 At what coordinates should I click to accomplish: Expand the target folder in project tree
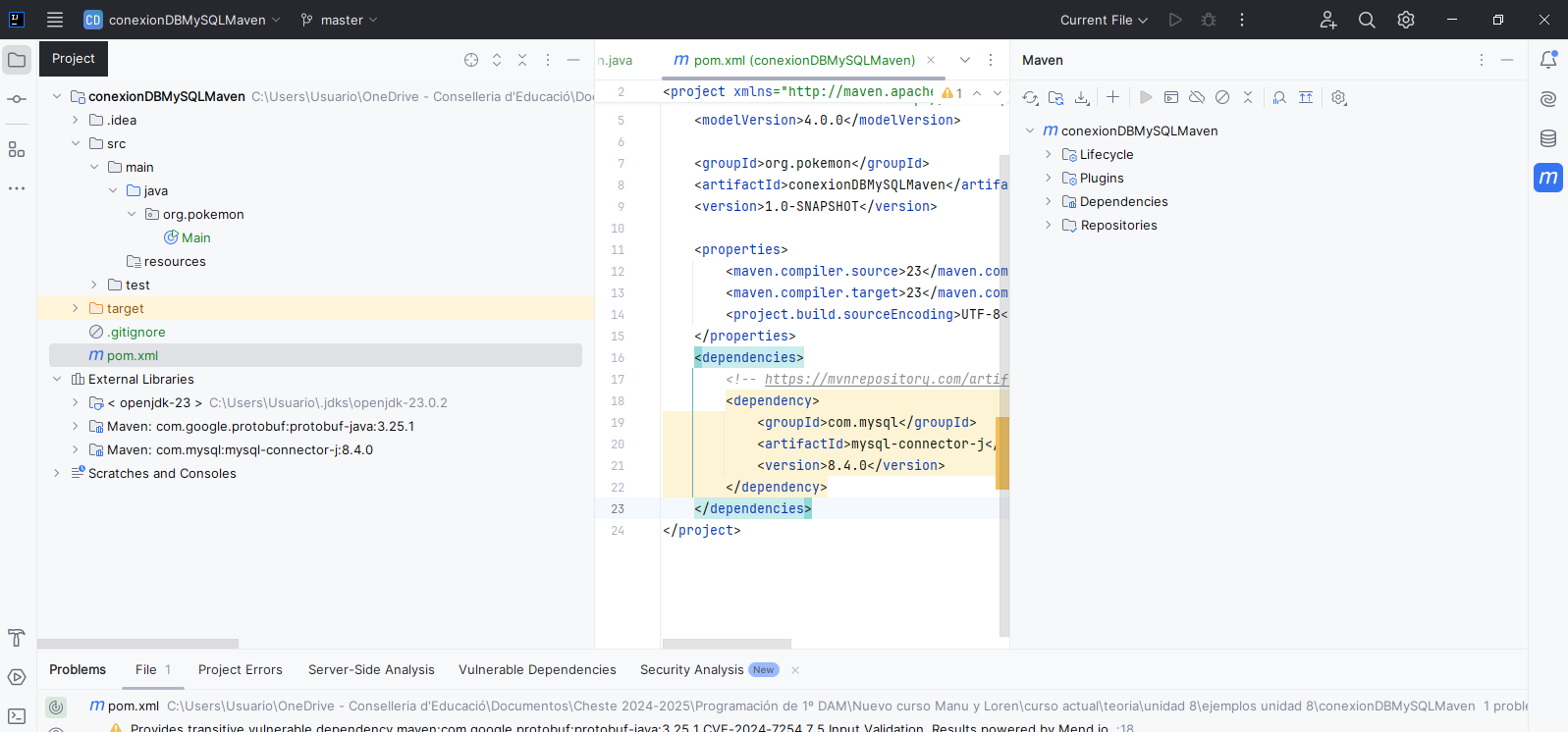76,308
